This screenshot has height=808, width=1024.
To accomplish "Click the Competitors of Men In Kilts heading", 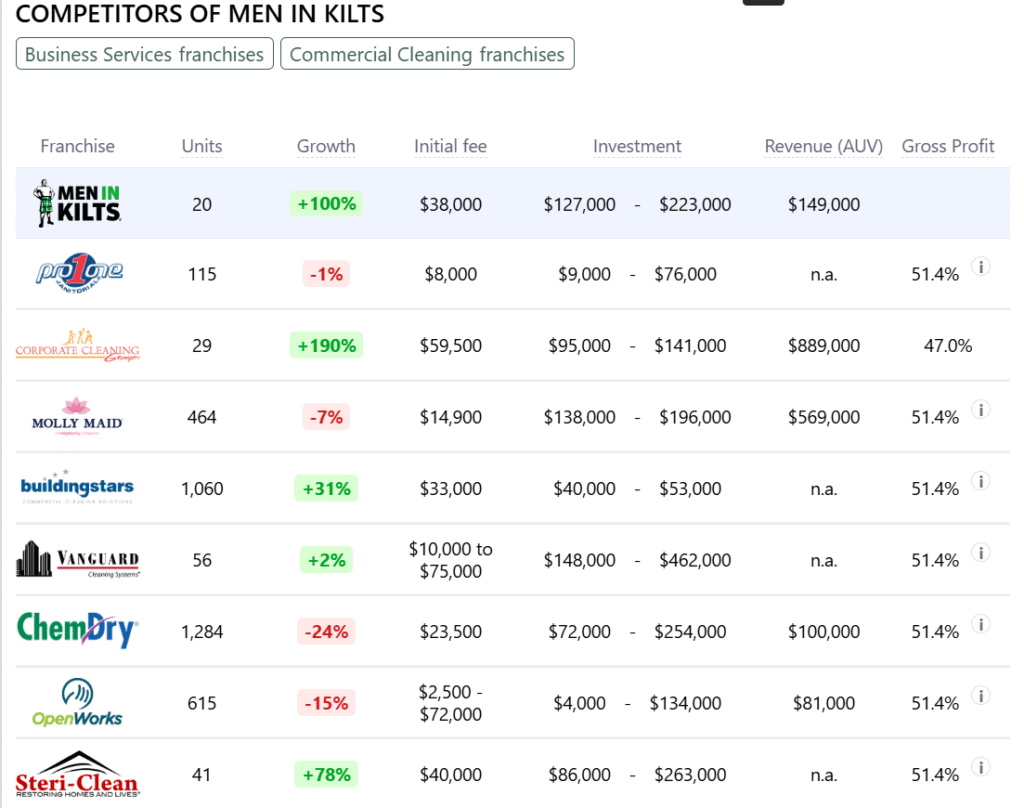I will pos(200,13).
